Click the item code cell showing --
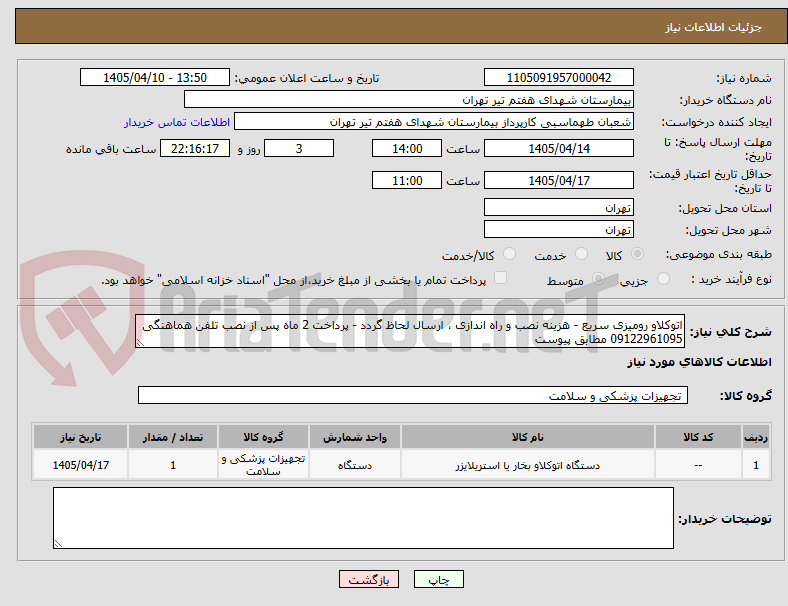 pos(698,465)
